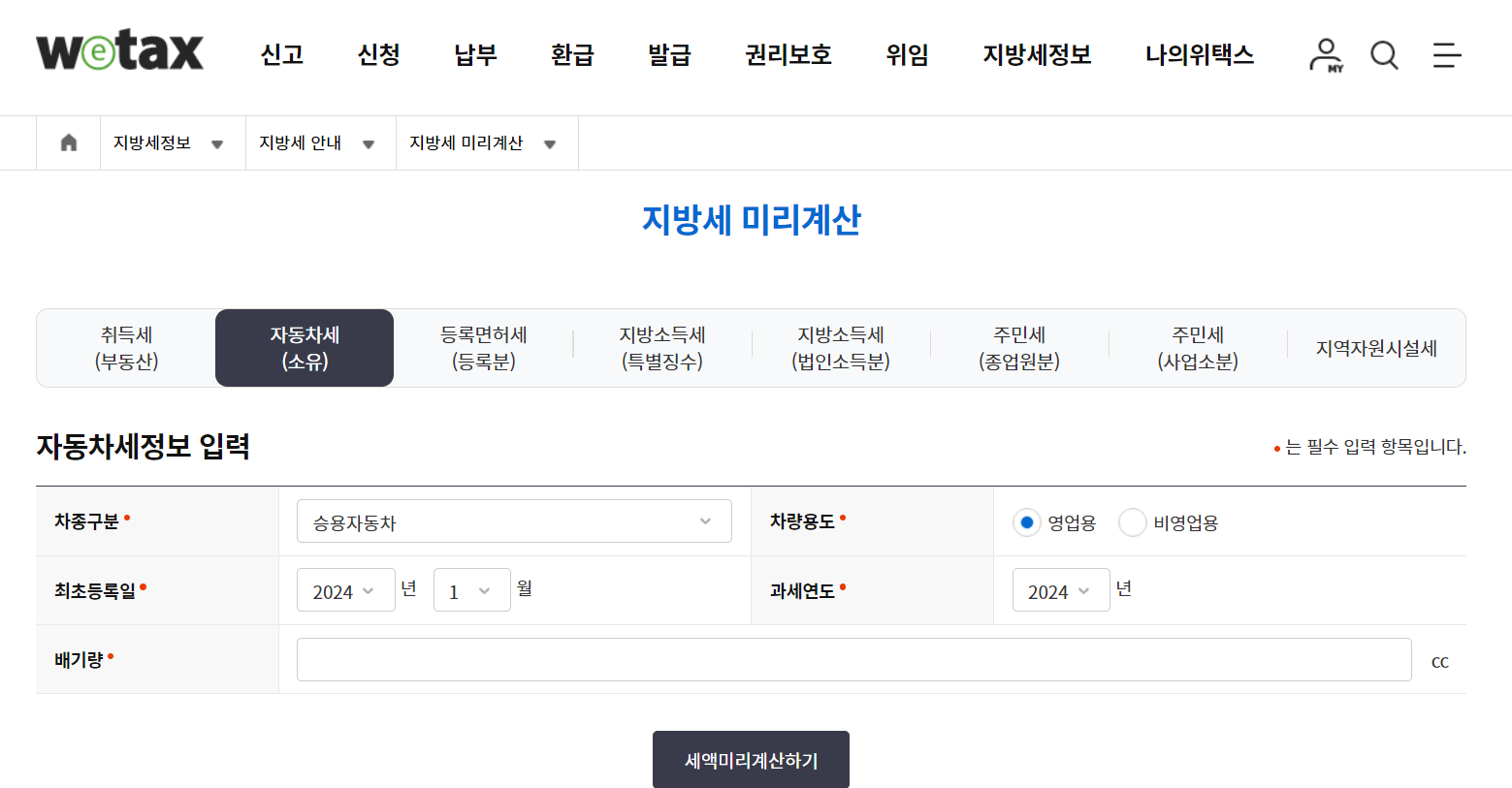Viewport: 1512px width, 788px height.
Task: Open the 납부 menu
Action: point(473,56)
